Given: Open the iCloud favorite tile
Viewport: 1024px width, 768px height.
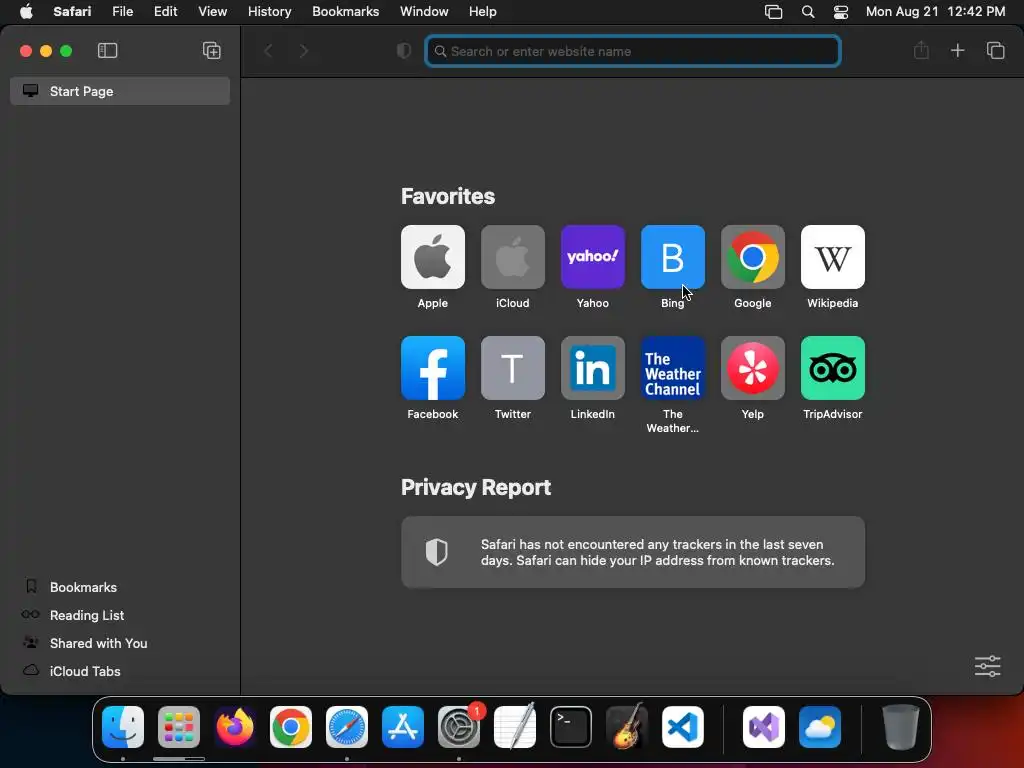Looking at the screenshot, I should click(x=513, y=257).
